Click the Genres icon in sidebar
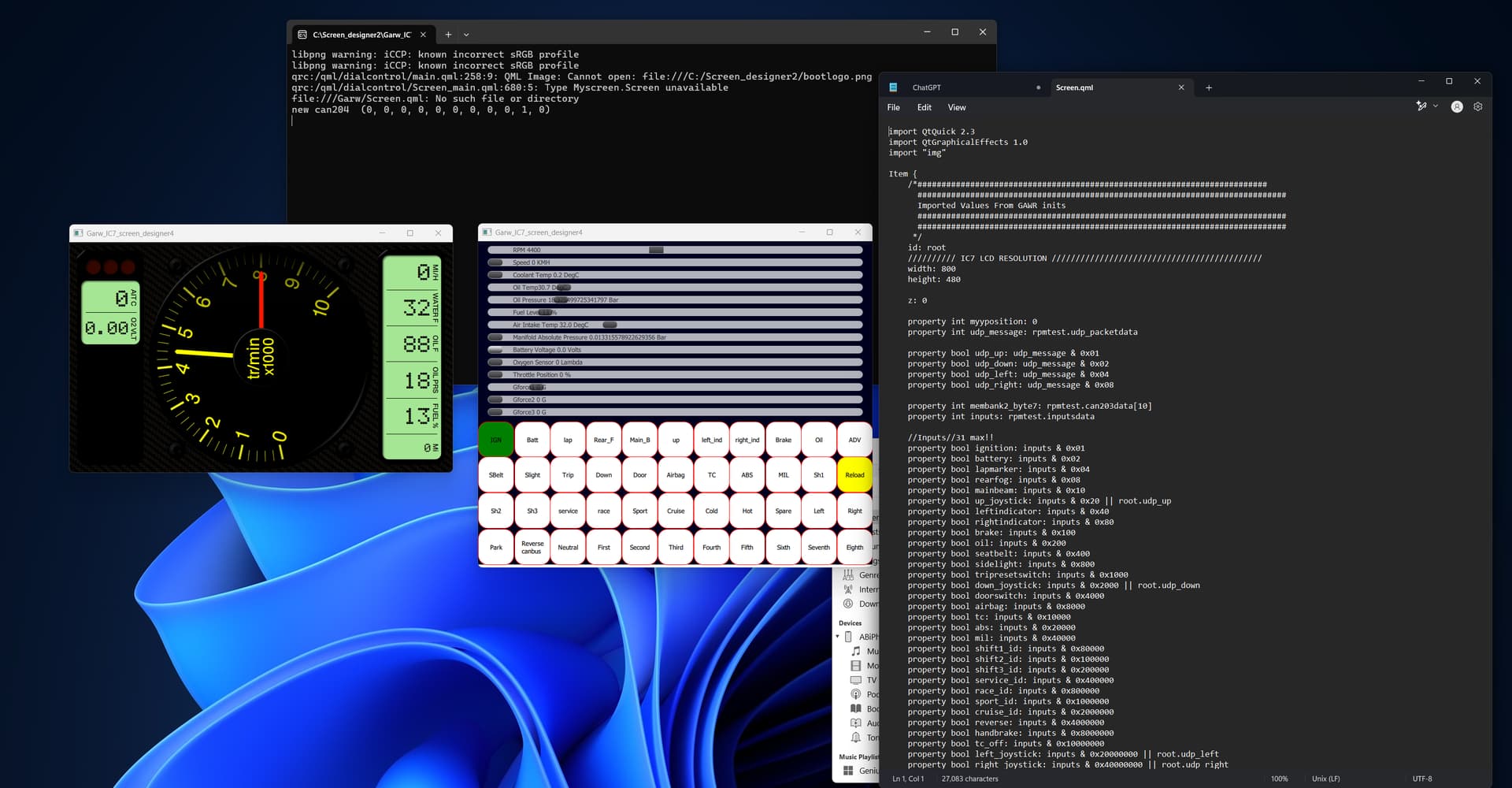This screenshot has width=1512, height=788. click(x=848, y=575)
